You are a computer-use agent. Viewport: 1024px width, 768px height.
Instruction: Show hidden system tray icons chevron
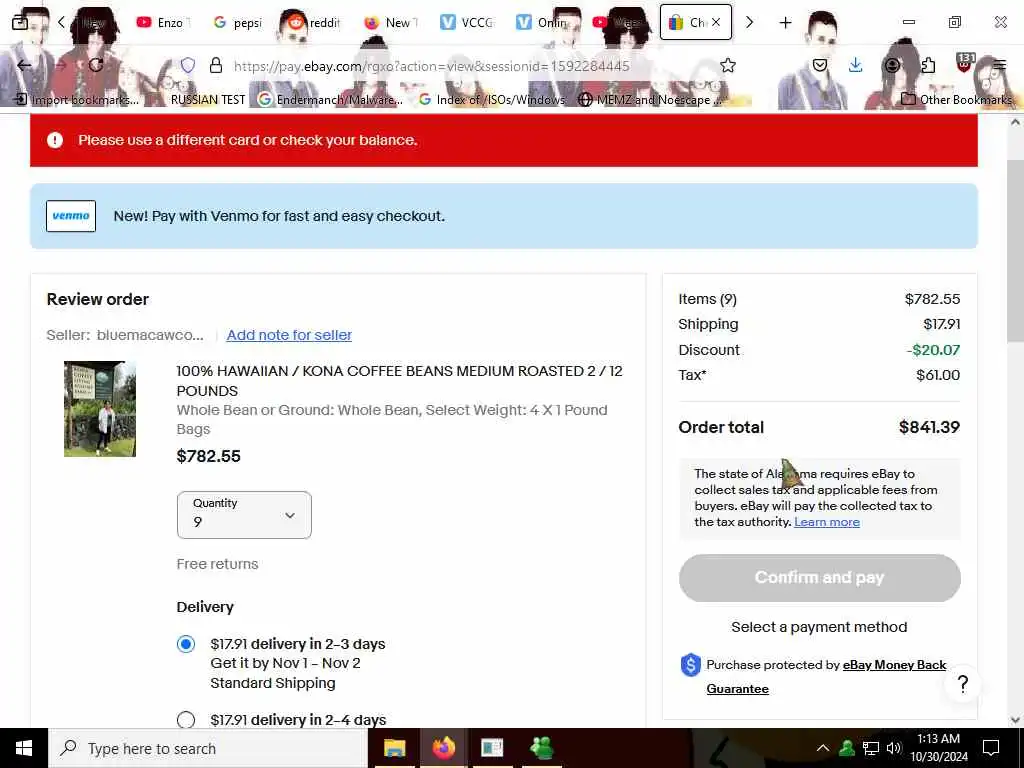coord(823,748)
